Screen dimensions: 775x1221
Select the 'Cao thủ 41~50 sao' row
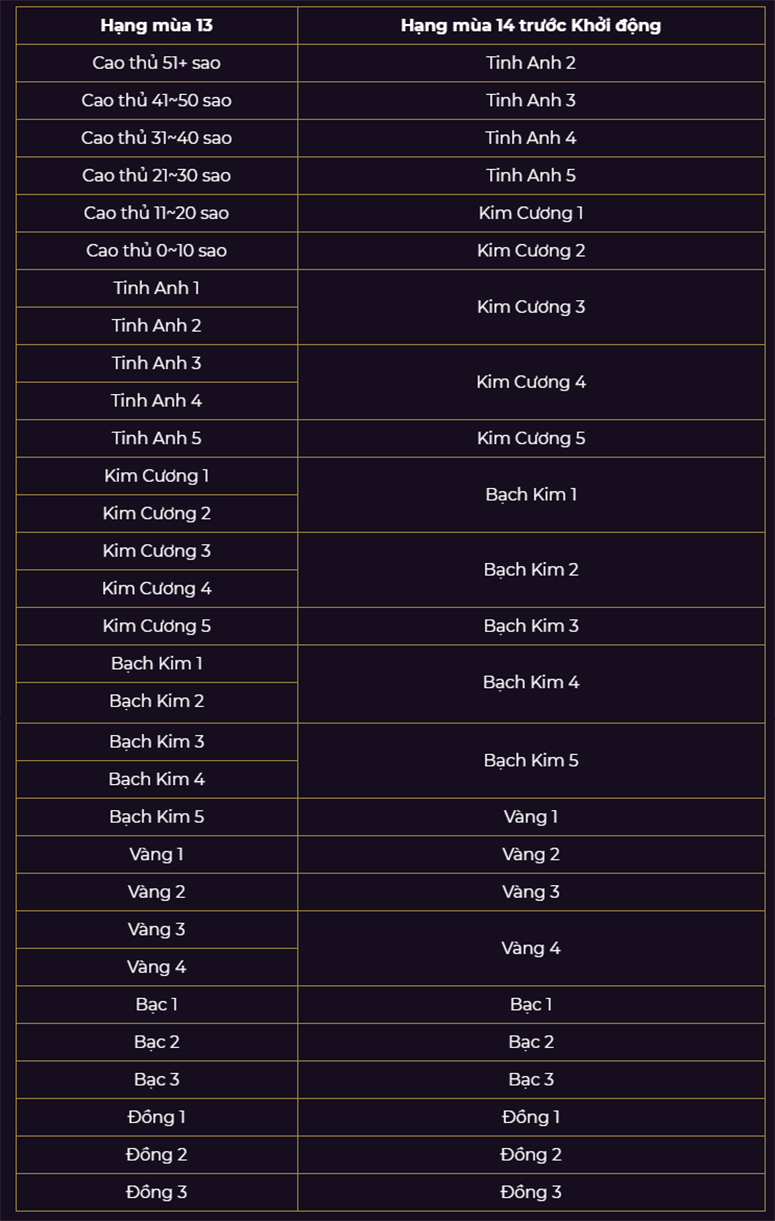pos(391,100)
